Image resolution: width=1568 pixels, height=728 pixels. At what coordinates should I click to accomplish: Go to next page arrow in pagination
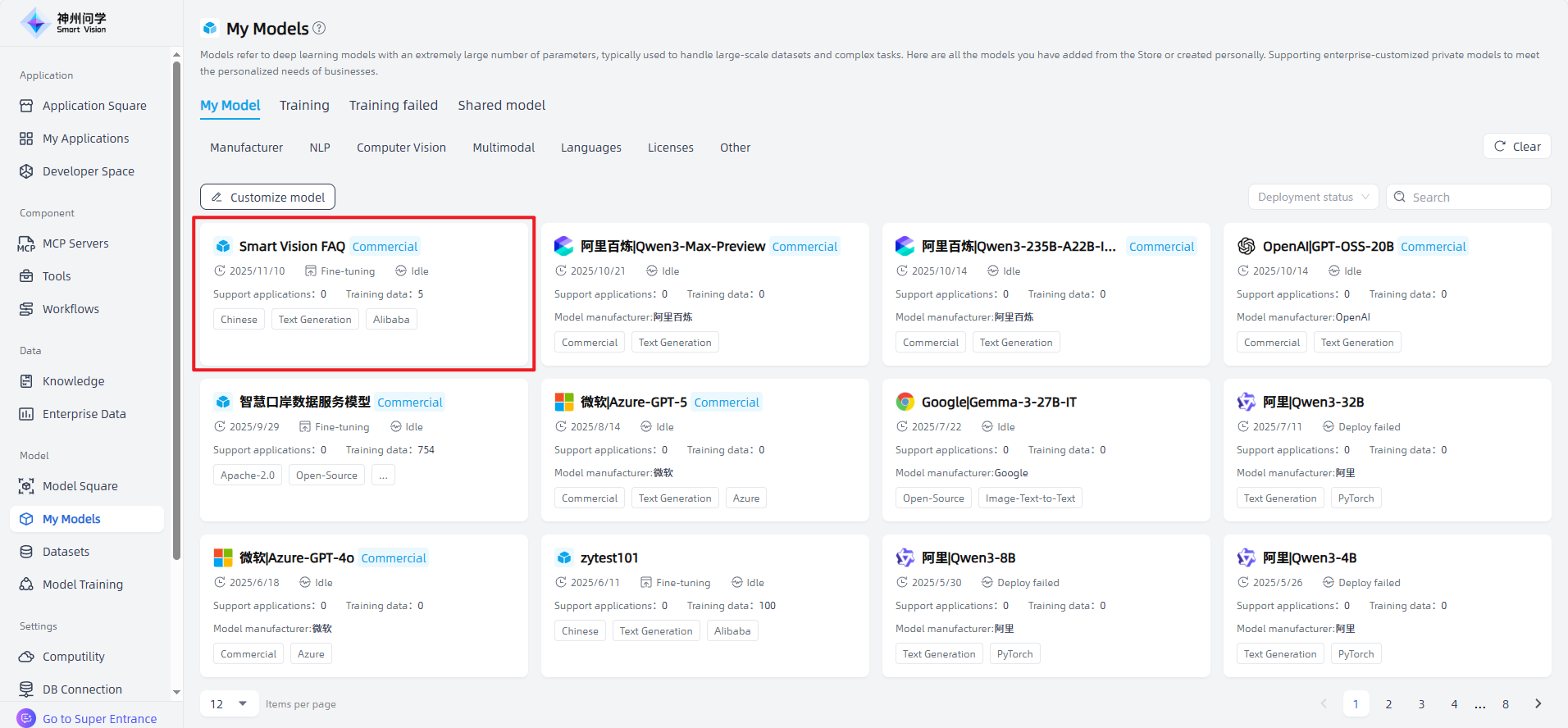coord(1538,703)
